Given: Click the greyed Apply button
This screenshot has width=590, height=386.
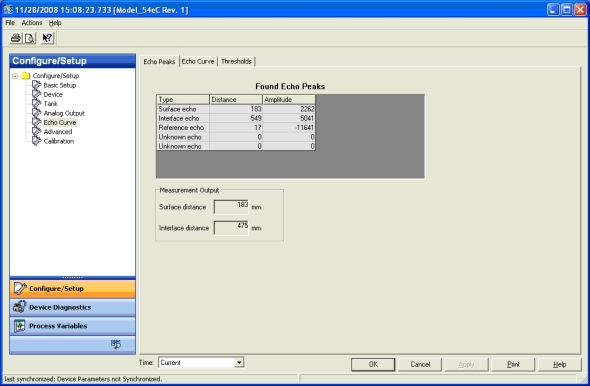Looking at the screenshot, I should [x=467, y=365].
